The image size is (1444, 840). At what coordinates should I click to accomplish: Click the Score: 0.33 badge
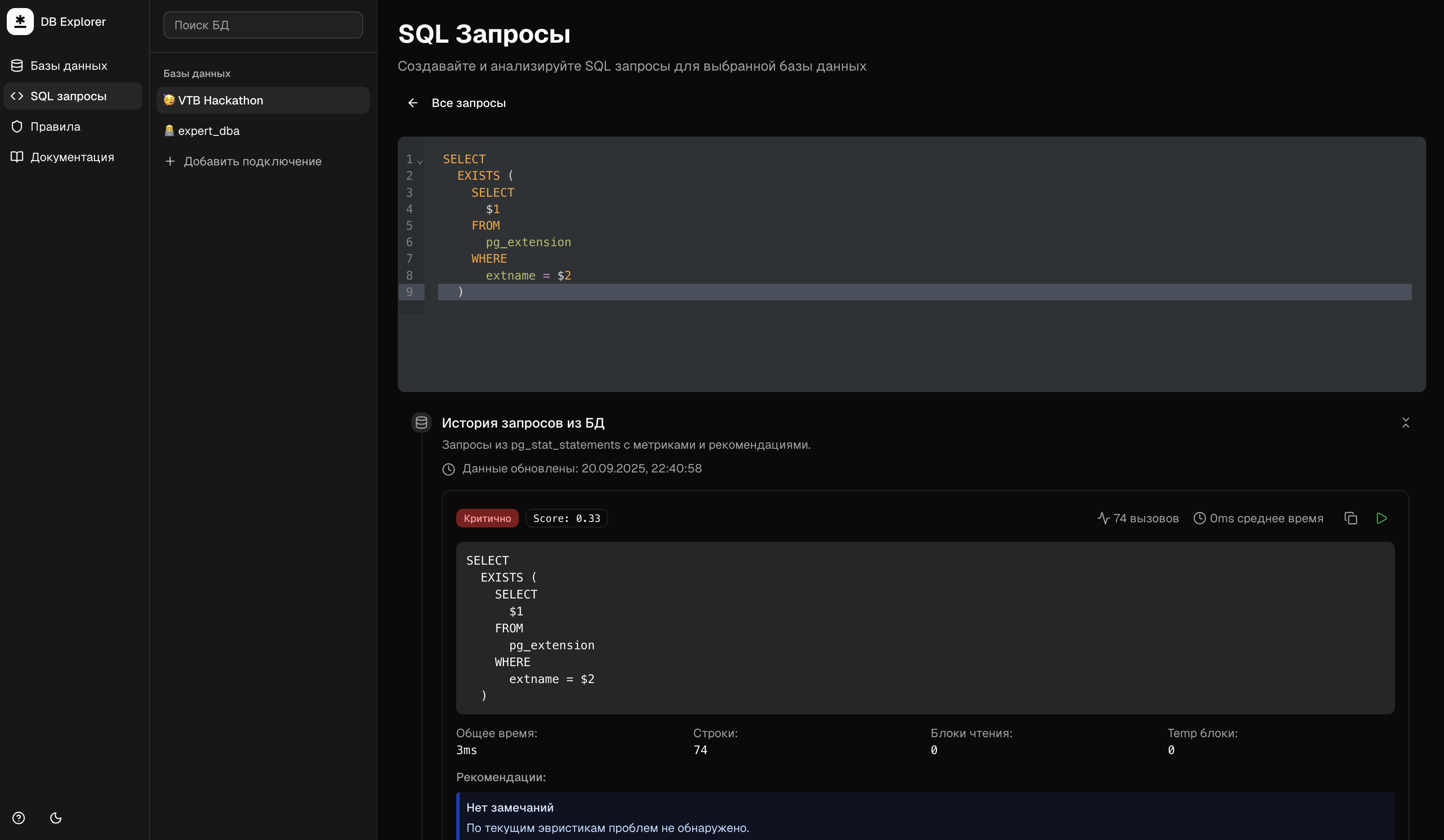(566, 518)
